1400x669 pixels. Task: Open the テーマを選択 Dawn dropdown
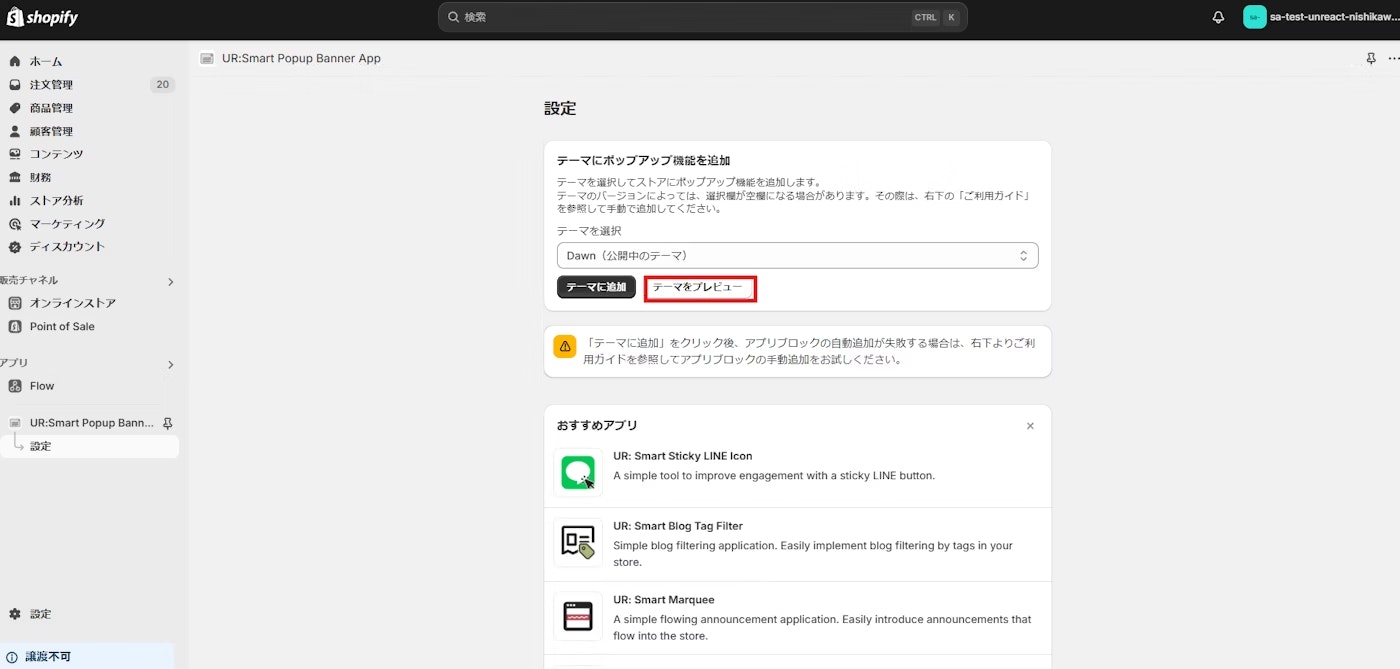[x=797, y=256]
